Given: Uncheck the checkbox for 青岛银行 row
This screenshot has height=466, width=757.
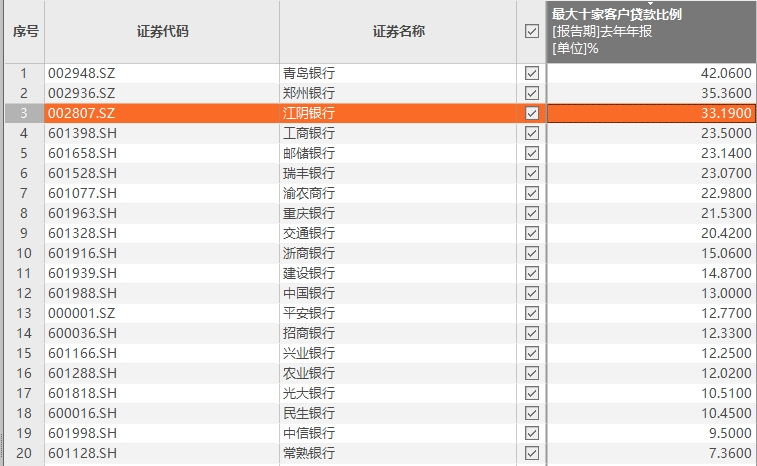Looking at the screenshot, I should [x=531, y=73].
